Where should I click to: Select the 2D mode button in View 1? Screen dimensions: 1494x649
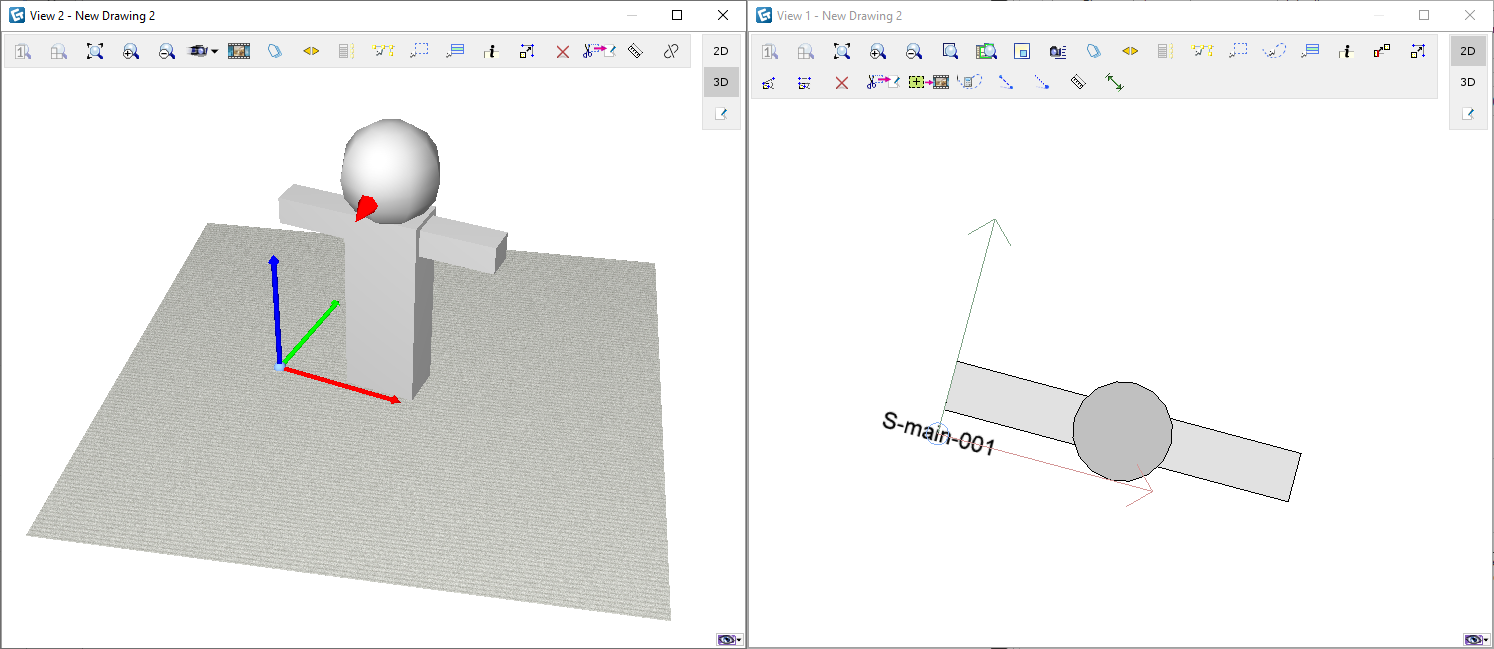click(1468, 51)
